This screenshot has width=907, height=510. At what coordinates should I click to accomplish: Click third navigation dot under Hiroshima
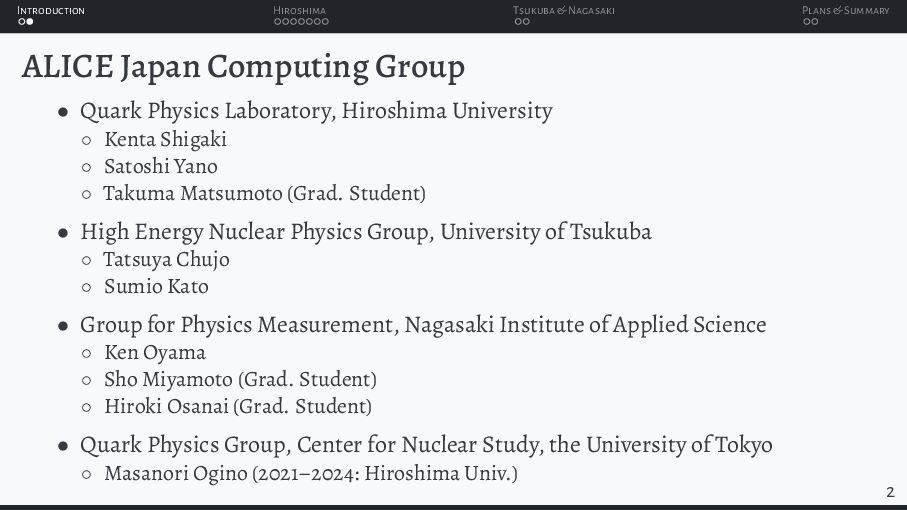point(293,21)
